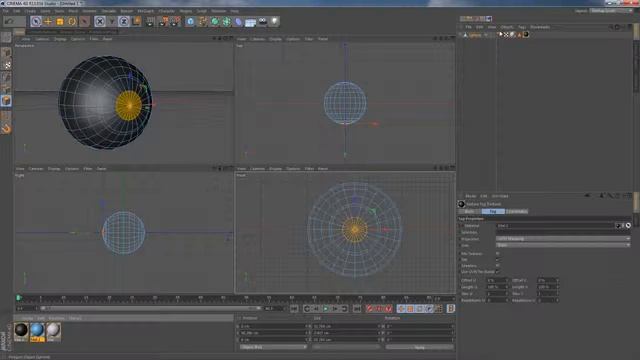Open the spline pen tools icon
640x360 pixels.
[202, 21]
